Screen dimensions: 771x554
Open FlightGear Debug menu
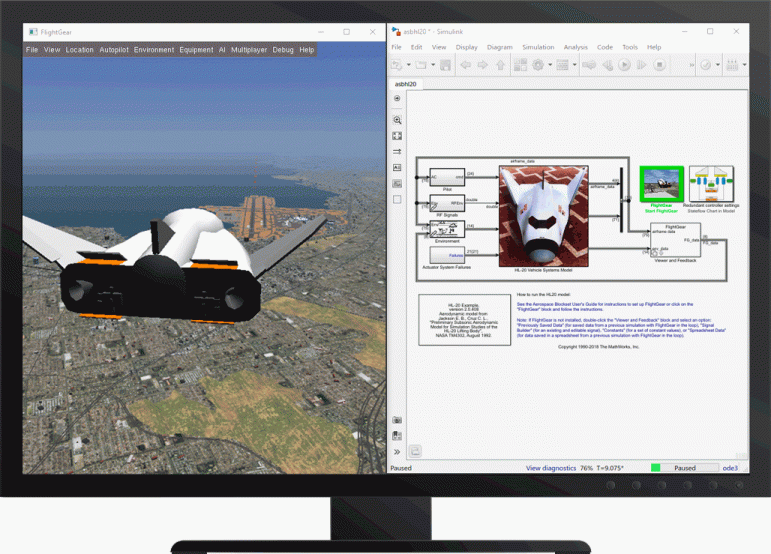[283, 50]
